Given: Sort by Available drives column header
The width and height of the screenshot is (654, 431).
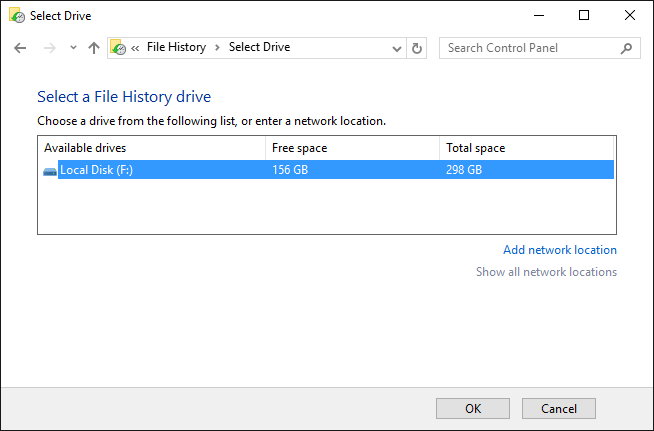Looking at the screenshot, I should tap(151, 148).
